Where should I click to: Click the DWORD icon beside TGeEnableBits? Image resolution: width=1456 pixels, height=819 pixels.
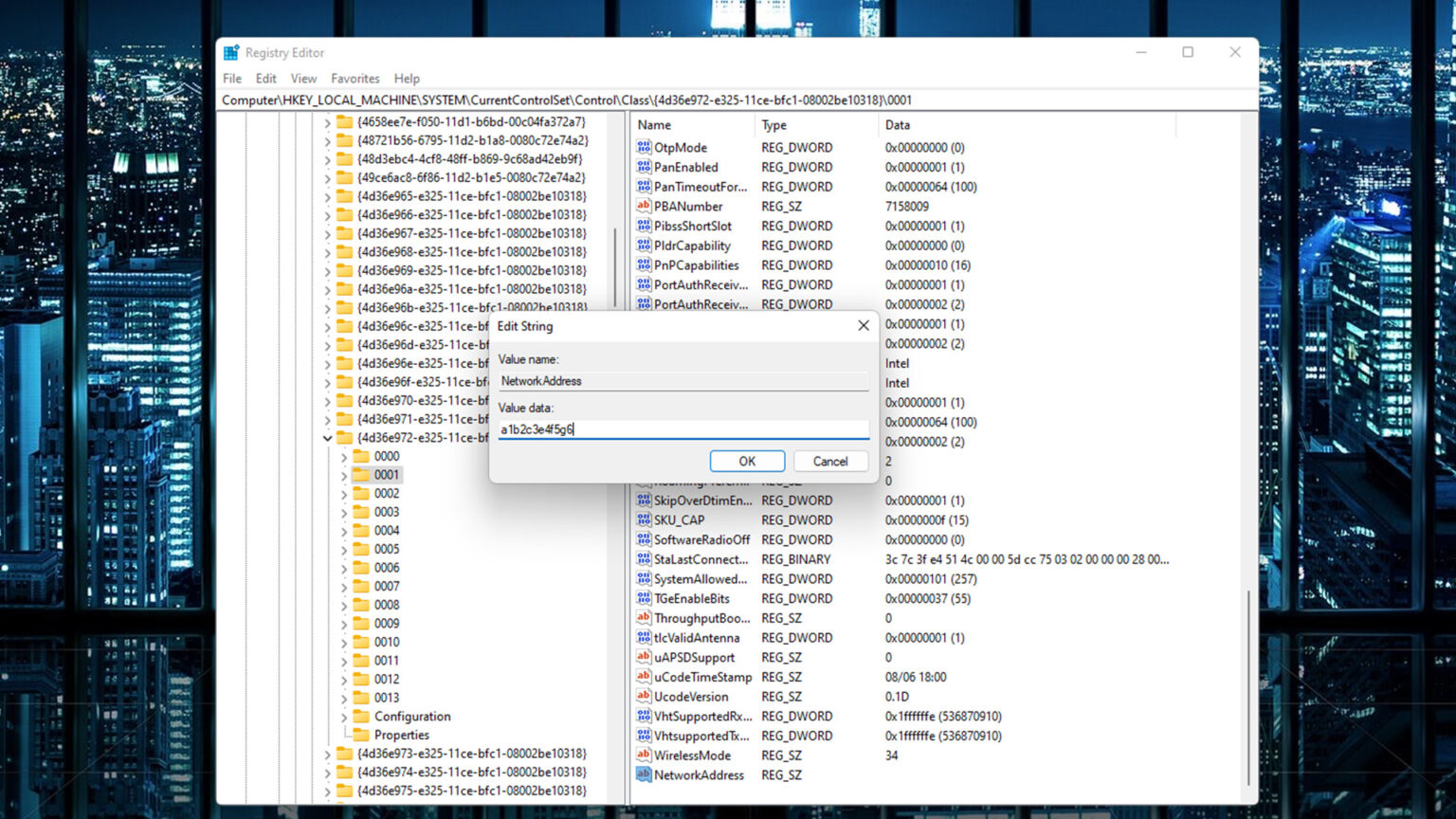click(643, 598)
